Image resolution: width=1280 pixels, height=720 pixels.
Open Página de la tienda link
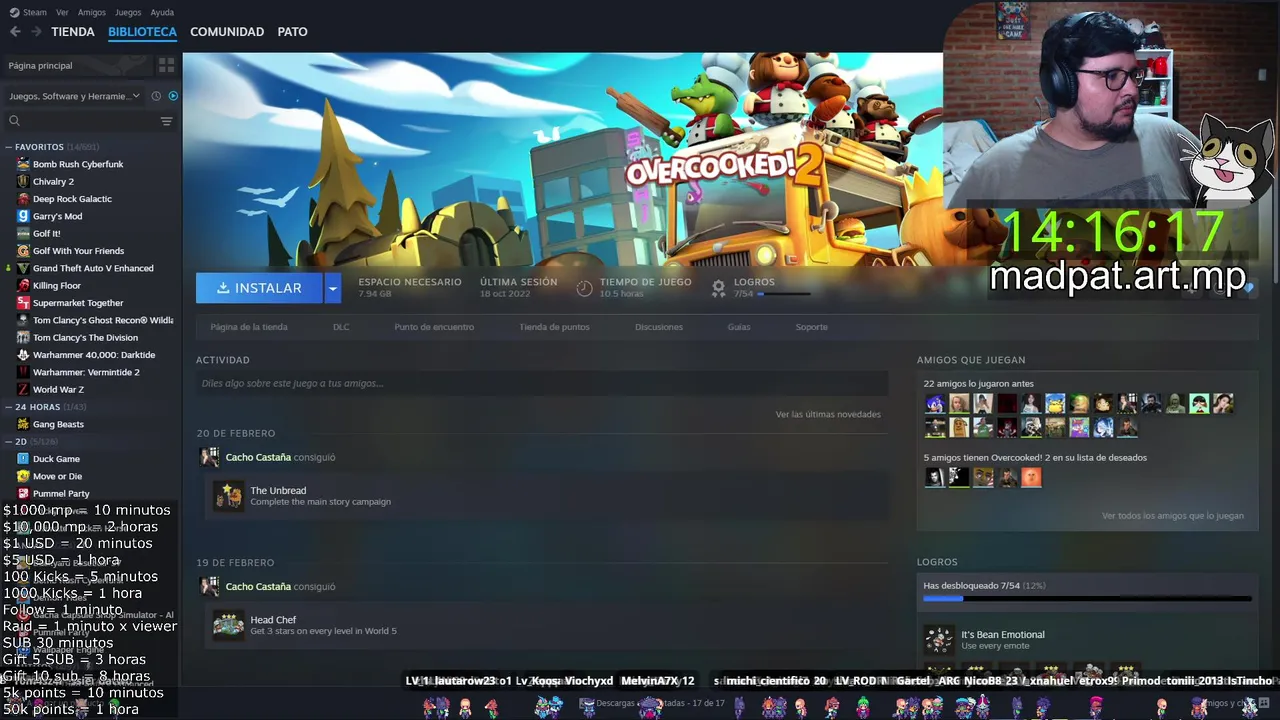pos(249,327)
